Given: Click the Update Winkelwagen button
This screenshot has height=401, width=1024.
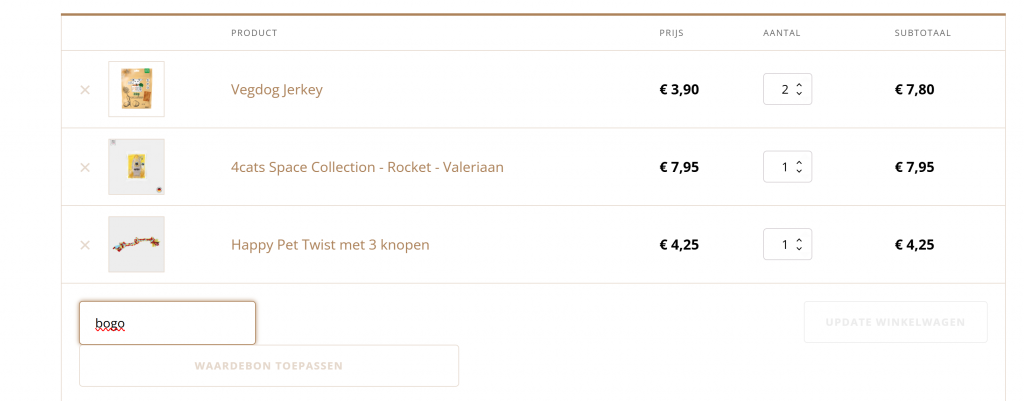Looking at the screenshot, I should (895, 322).
